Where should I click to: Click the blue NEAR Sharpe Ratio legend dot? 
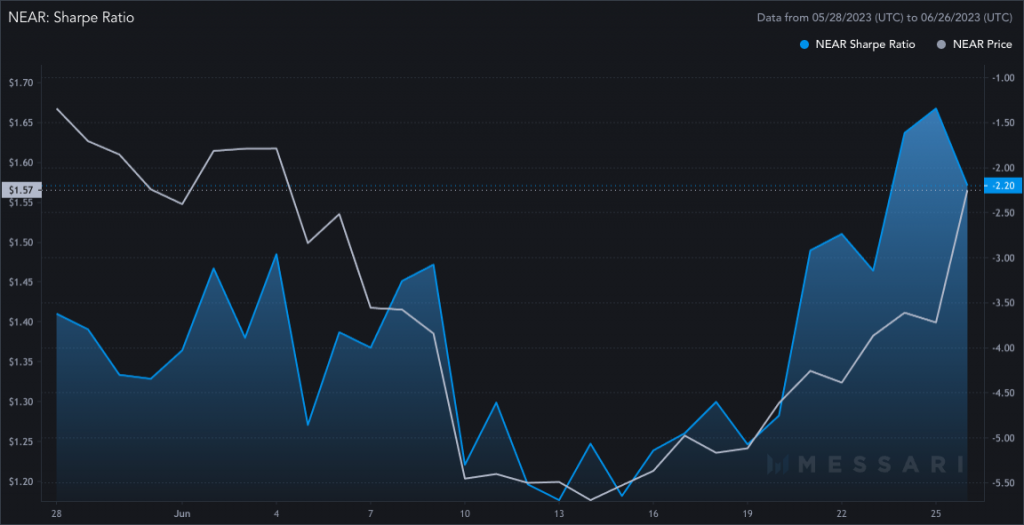tap(805, 44)
